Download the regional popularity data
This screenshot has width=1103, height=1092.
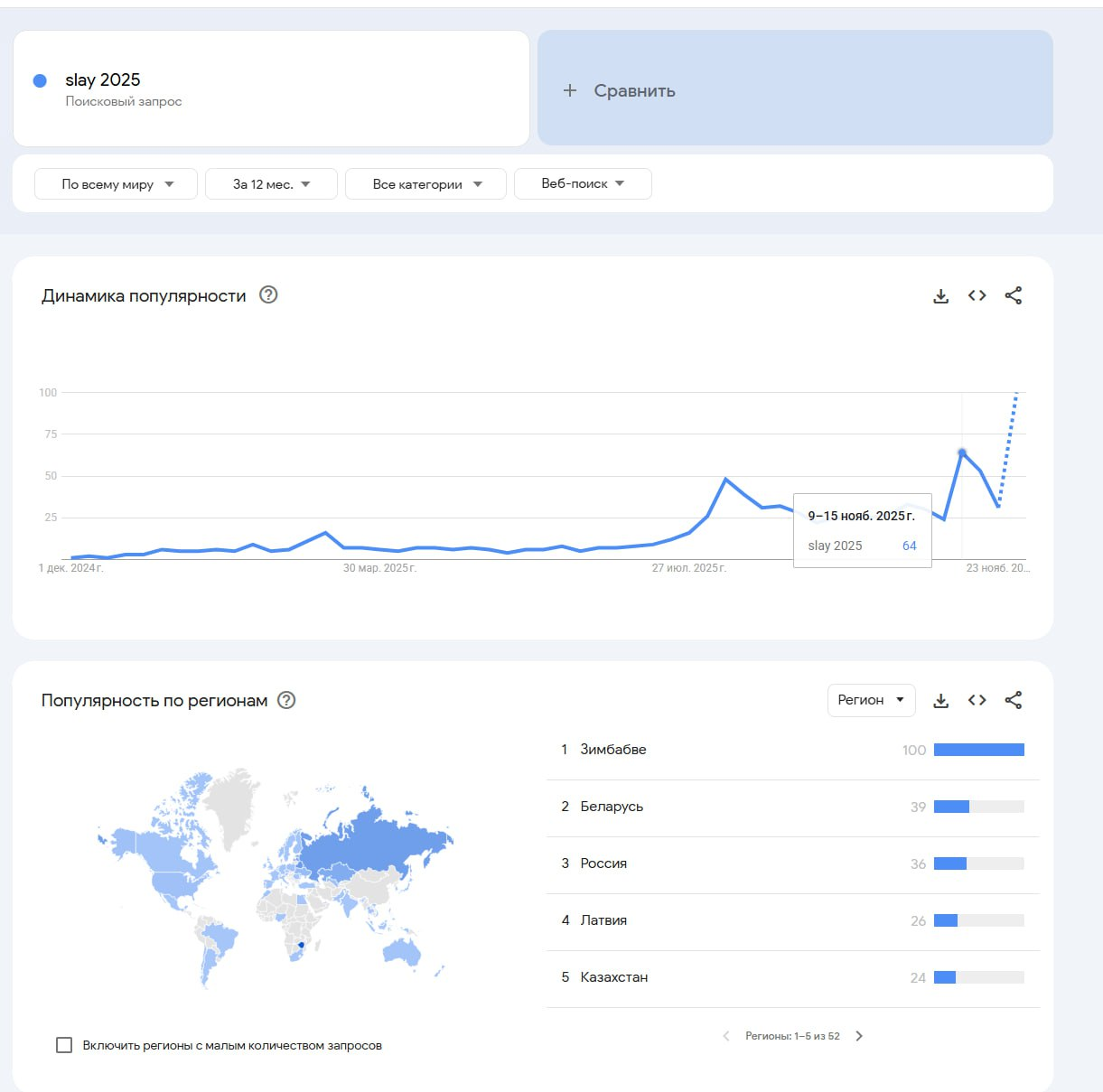pyautogui.click(x=940, y=701)
